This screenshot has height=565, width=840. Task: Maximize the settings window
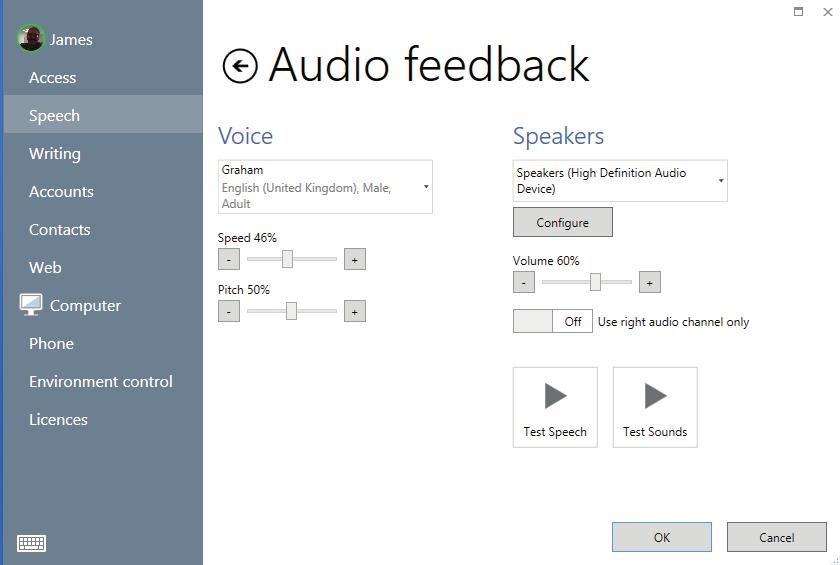[x=798, y=12]
